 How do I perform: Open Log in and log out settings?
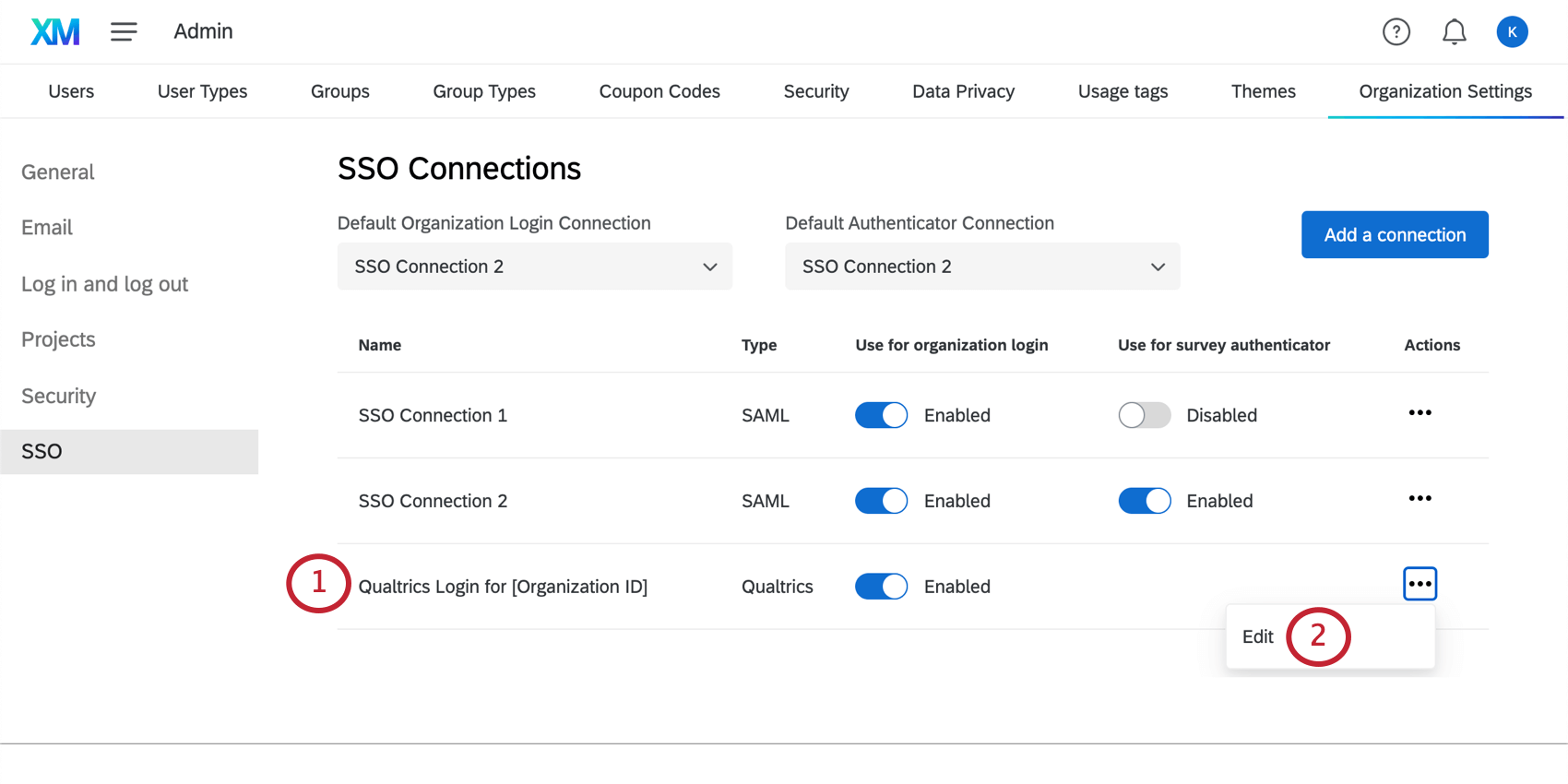104,284
